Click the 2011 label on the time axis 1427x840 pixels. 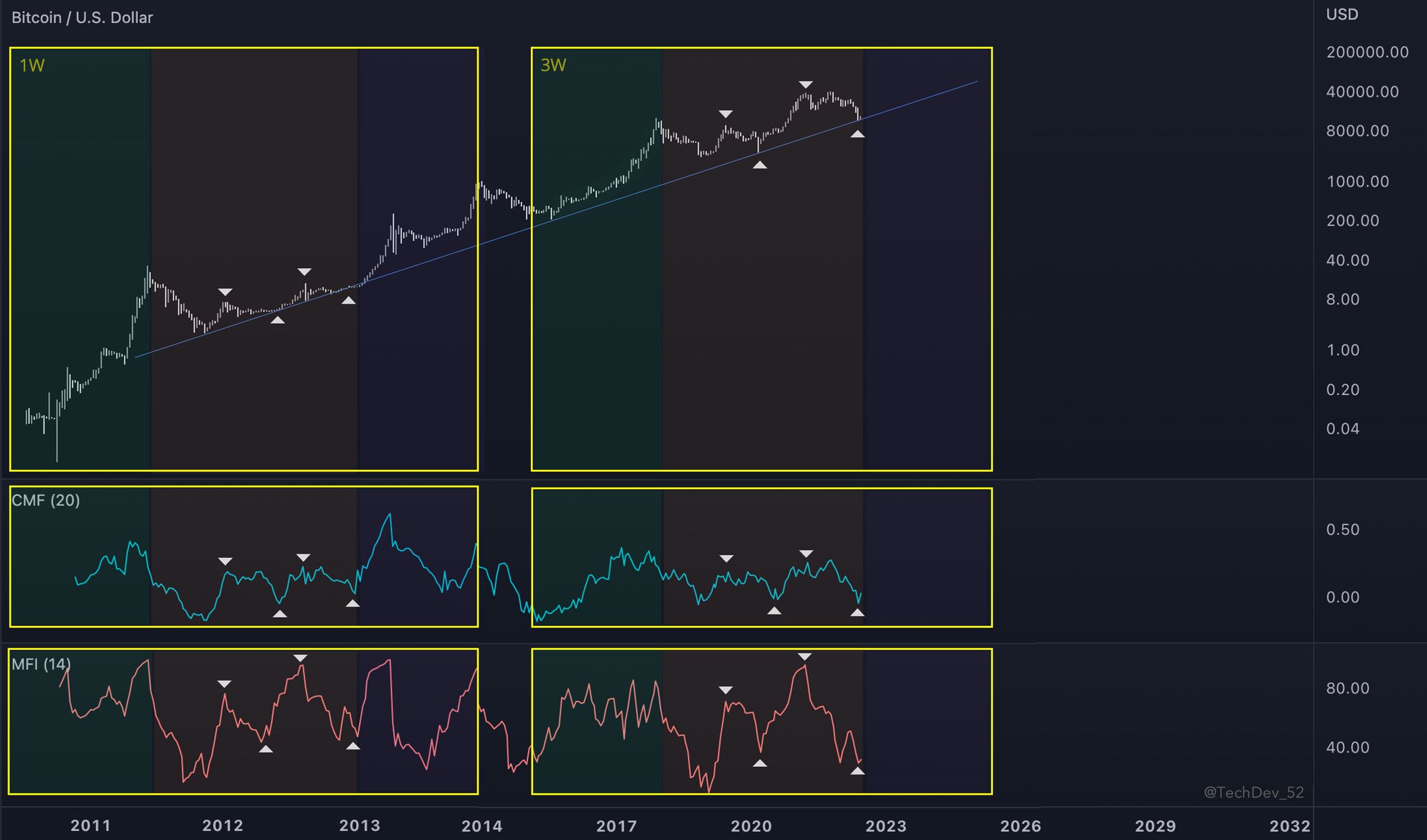(x=91, y=825)
